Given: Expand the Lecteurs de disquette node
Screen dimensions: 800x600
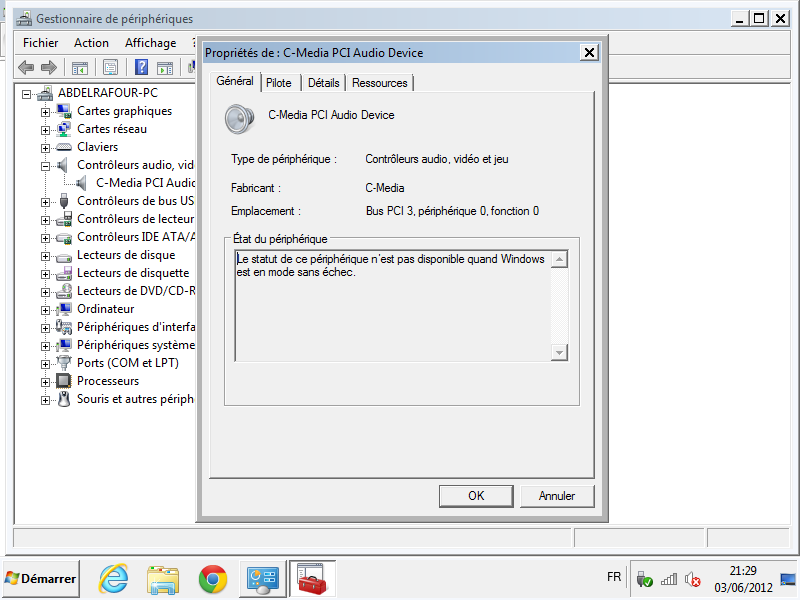Looking at the screenshot, I should (x=45, y=274).
